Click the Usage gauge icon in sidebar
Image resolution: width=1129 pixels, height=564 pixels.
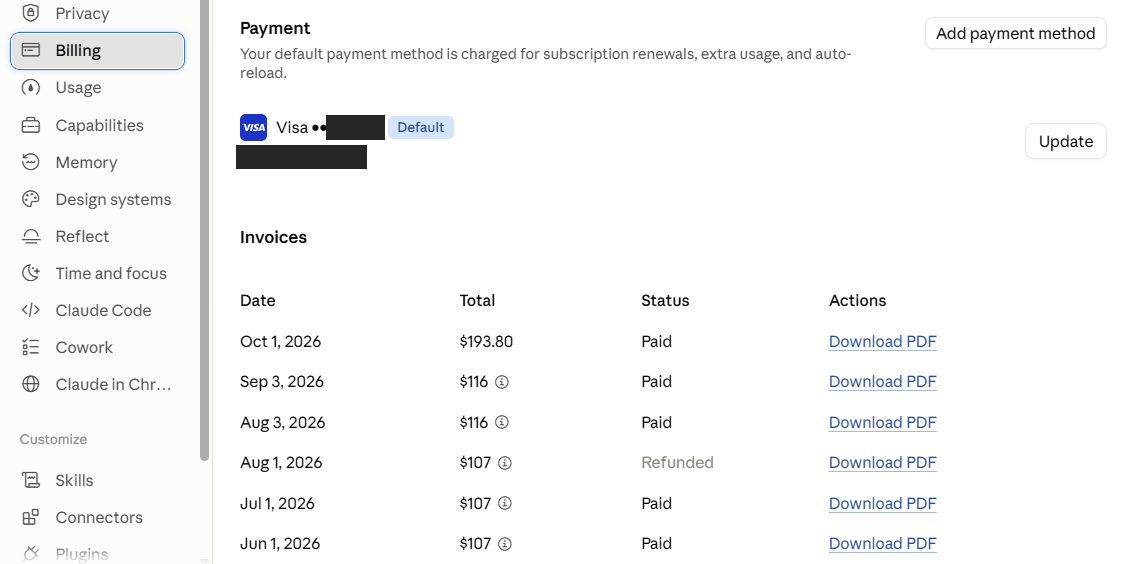30,88
